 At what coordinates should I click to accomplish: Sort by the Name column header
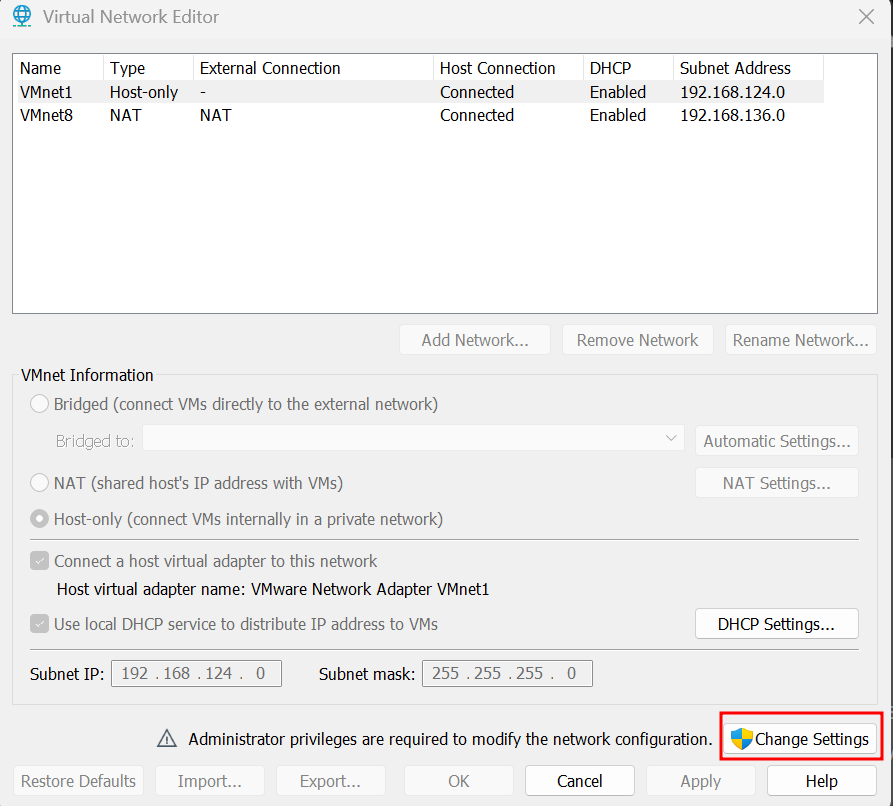click(x=59, y=68)
